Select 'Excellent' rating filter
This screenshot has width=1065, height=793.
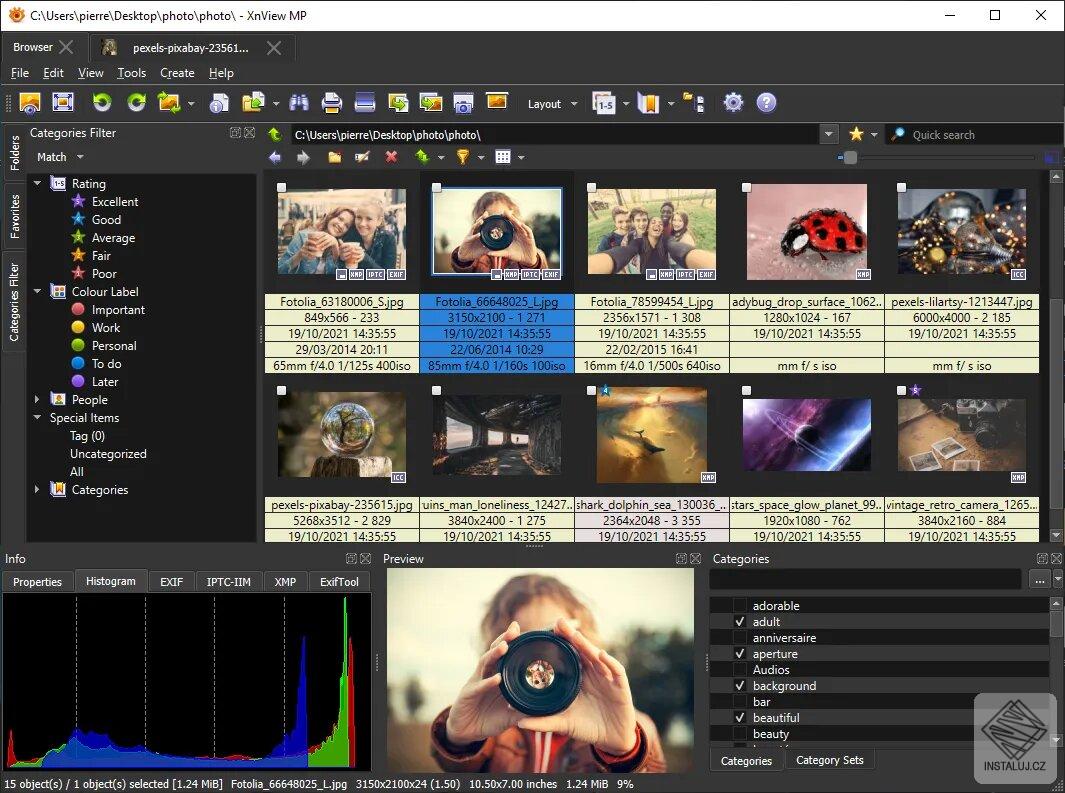(114, 202)
